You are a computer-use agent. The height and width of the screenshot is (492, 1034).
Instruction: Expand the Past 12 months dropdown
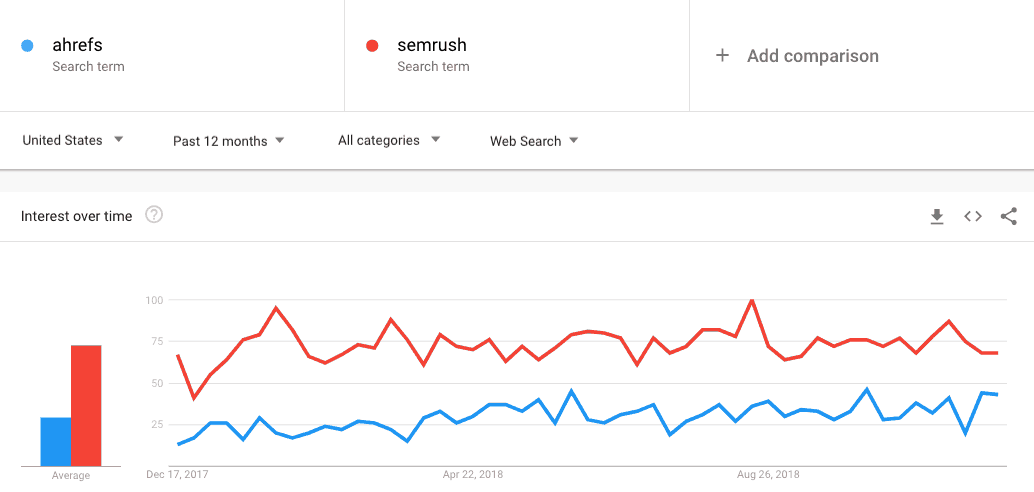(x=228, y=141)
